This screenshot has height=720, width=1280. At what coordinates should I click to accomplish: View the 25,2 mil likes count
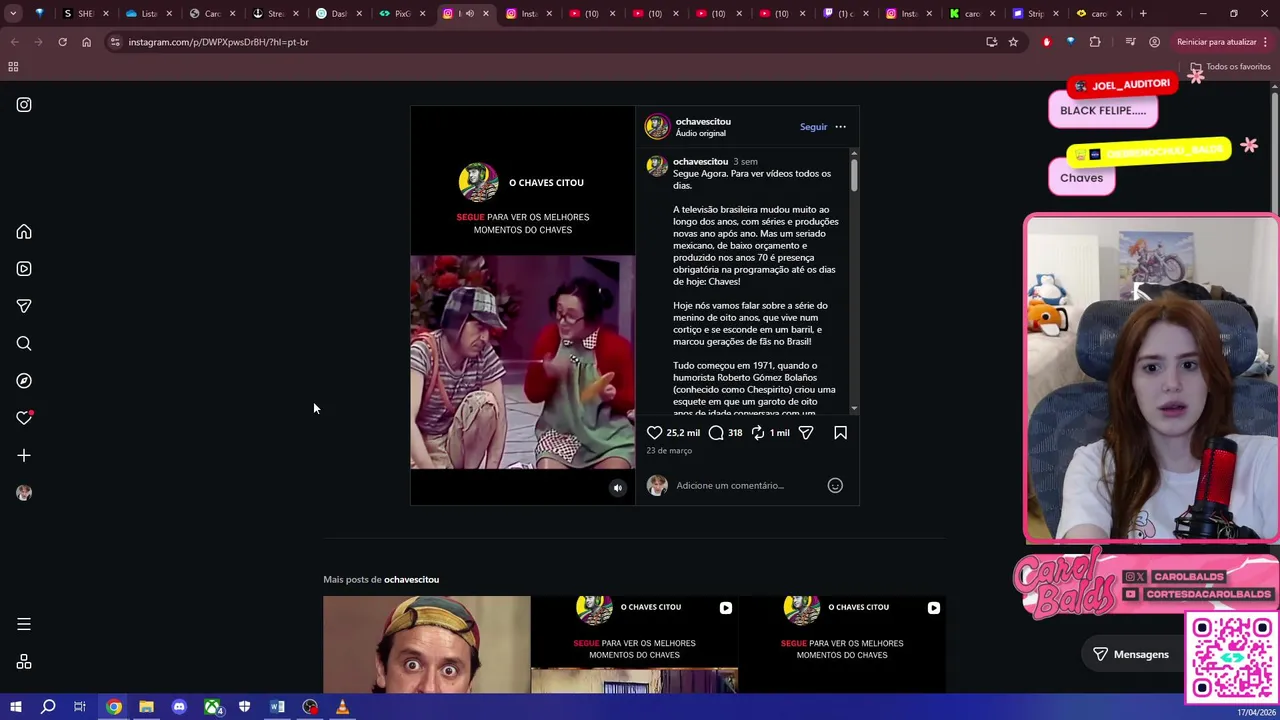[x=683, y=433]
